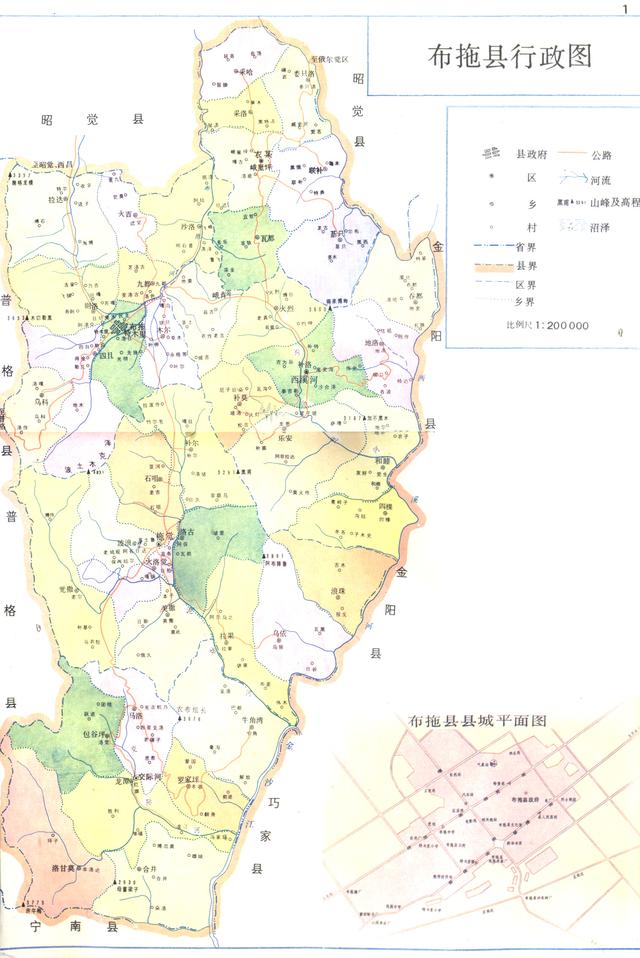Click the page number 1
The image size is (640, 958).
[625, 8]
